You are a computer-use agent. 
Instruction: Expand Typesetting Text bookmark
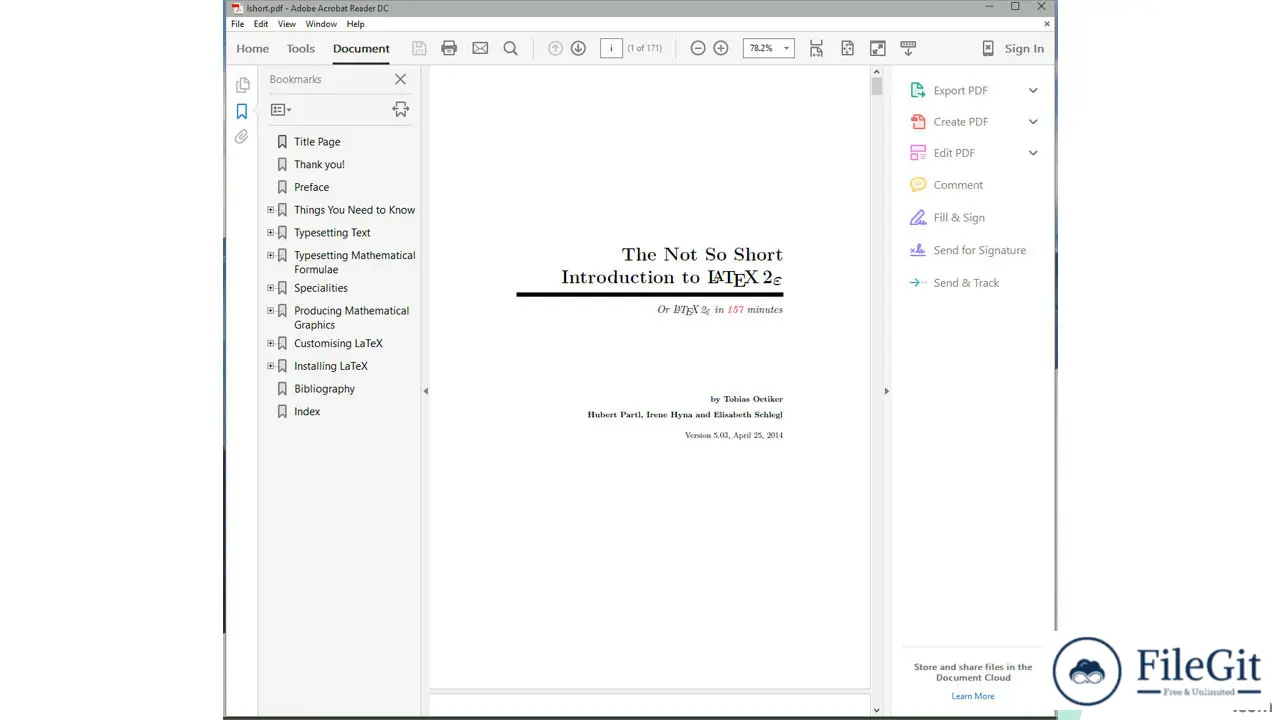(270, 232)
